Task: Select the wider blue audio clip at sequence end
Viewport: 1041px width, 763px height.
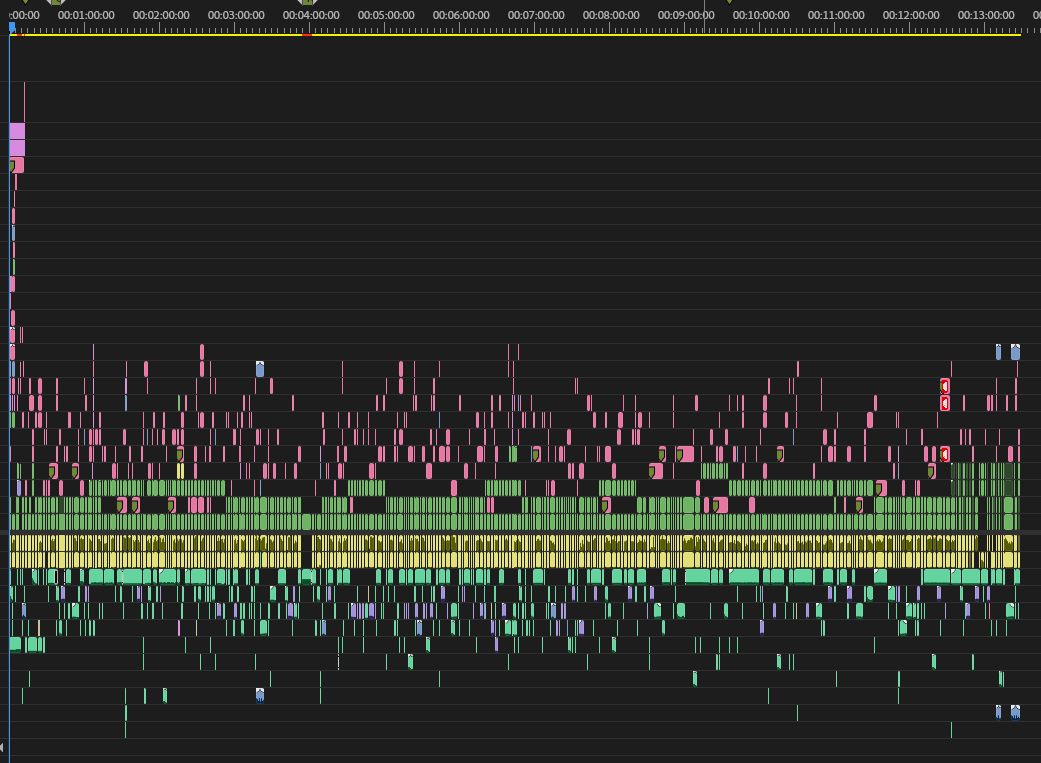Action: [x=1015, y=712]
